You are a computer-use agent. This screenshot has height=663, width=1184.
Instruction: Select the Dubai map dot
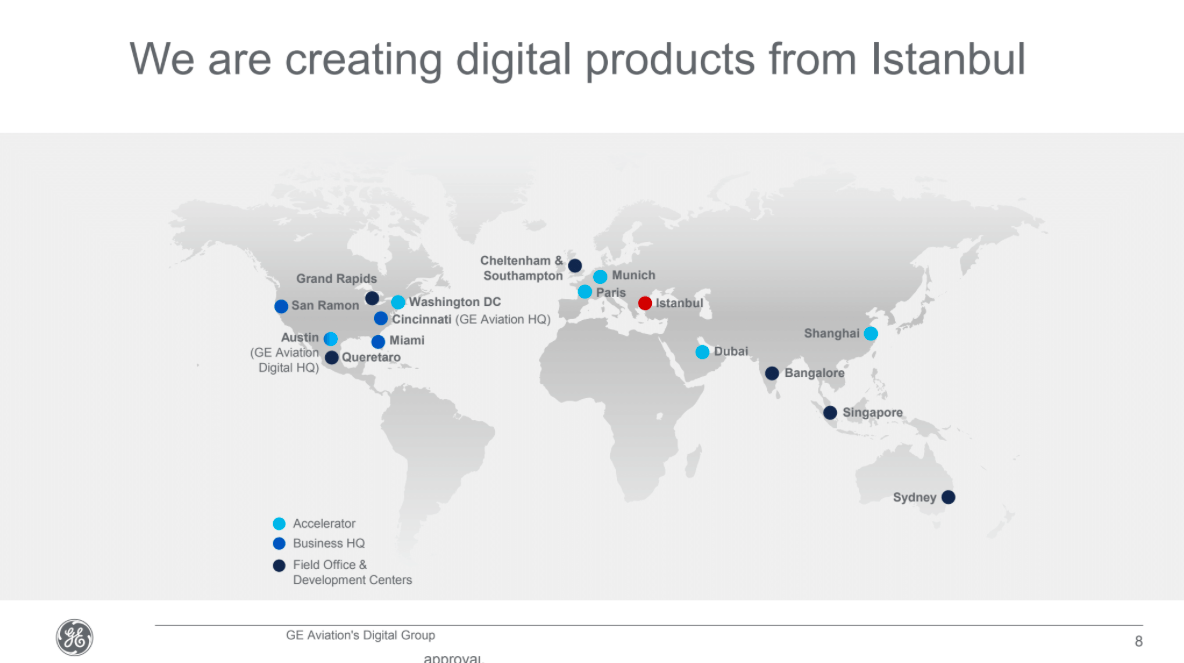coord(702,352)
